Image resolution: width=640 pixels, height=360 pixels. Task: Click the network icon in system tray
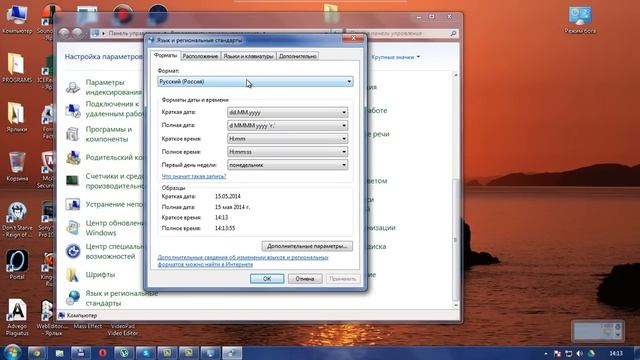pos(569,353)
